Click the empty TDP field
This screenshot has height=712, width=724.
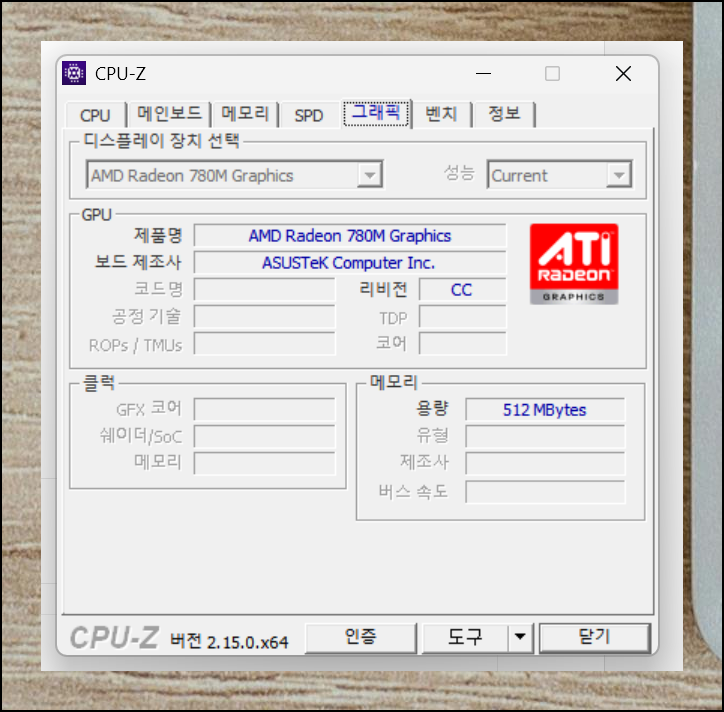coord(462,317)
